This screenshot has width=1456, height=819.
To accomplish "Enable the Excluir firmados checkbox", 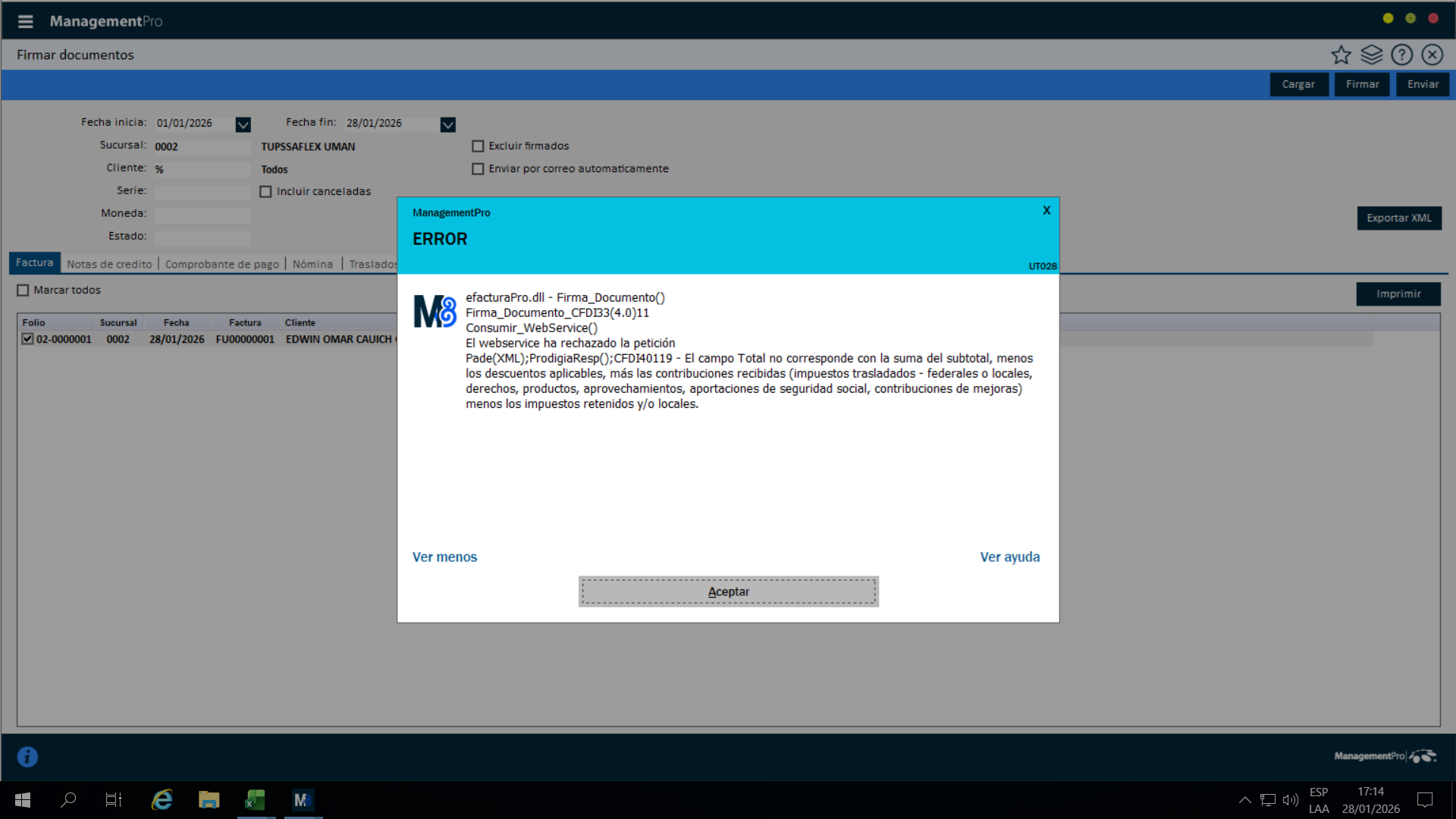I will (478, 146).
